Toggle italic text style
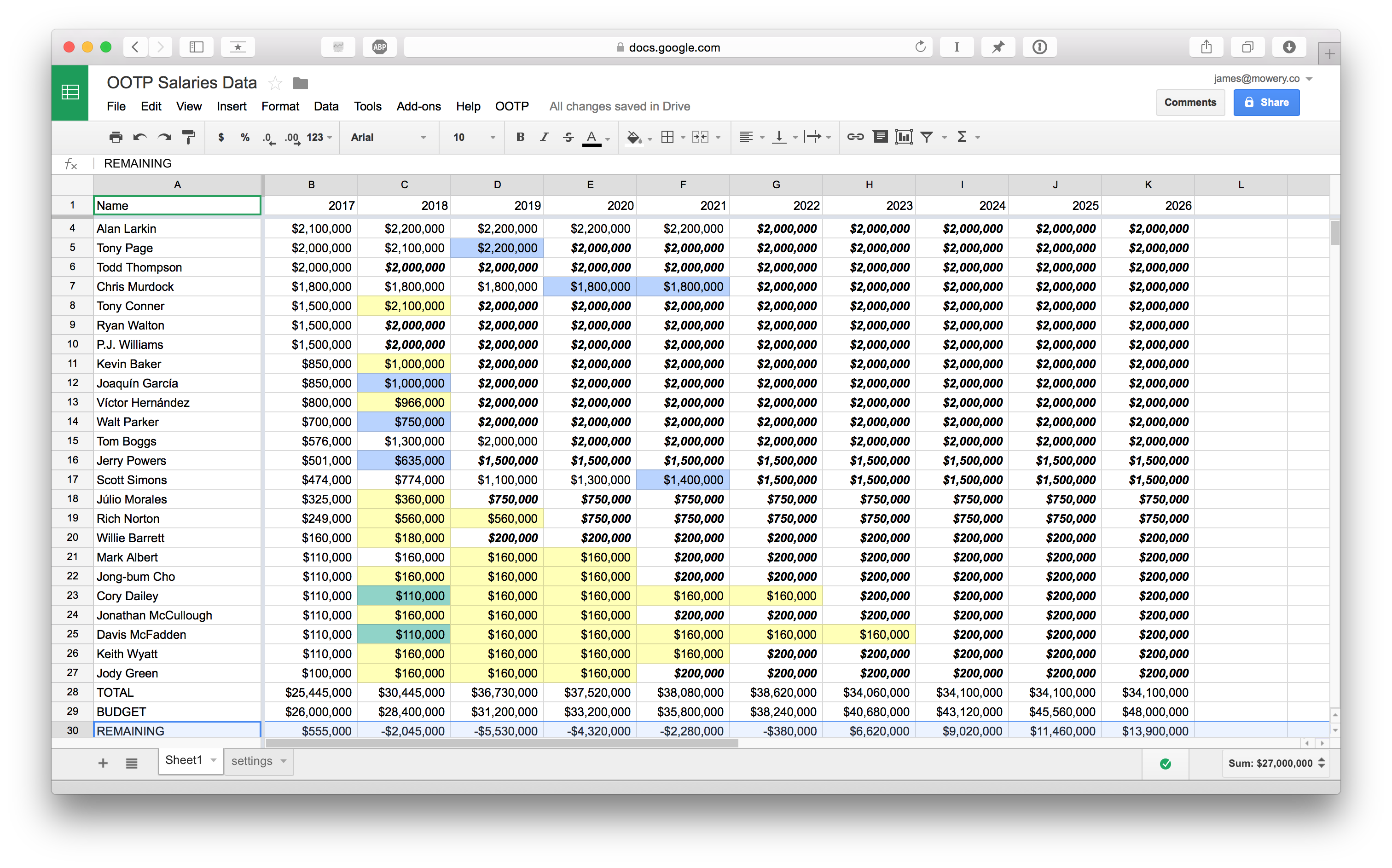The width and height of the screenshot is (1392, 868). click(544, 137)
